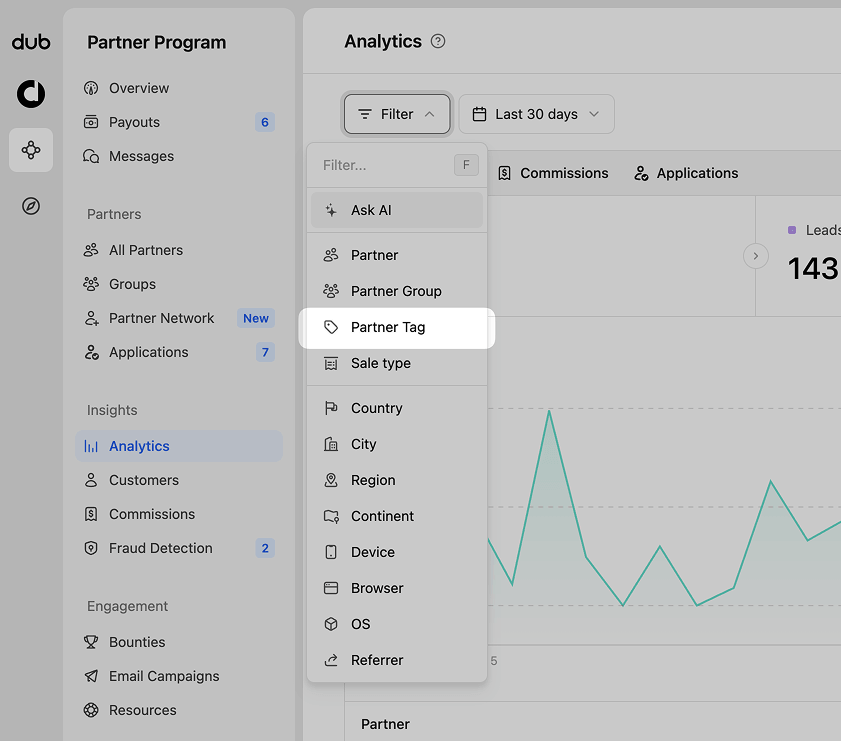Click the Groups sidebar icon
Screen dimensions: 841x741
(91, 284)
